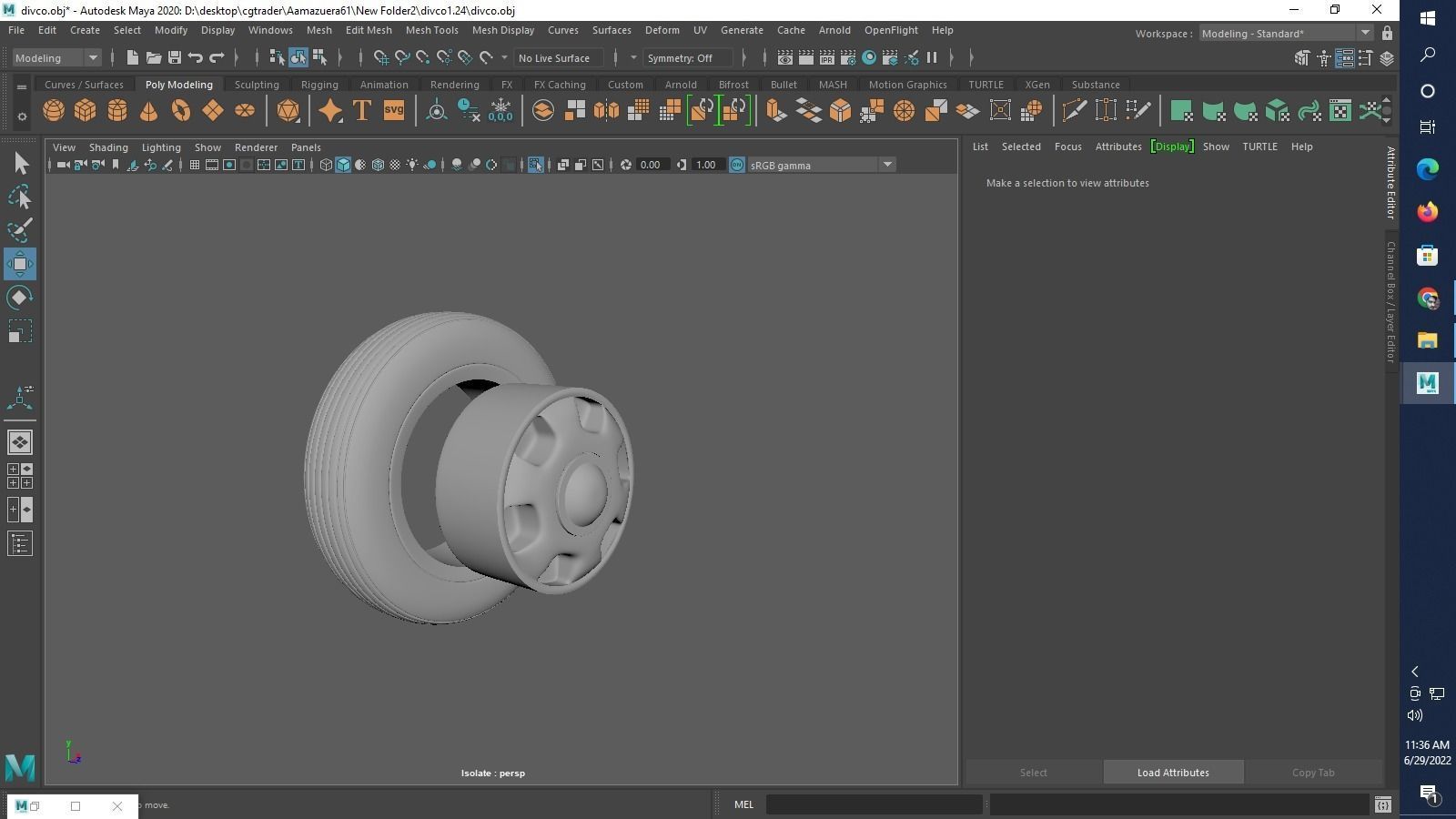Click the Load Attributes button
The height and width of the screenshot is (819, 1456).
1173,773
